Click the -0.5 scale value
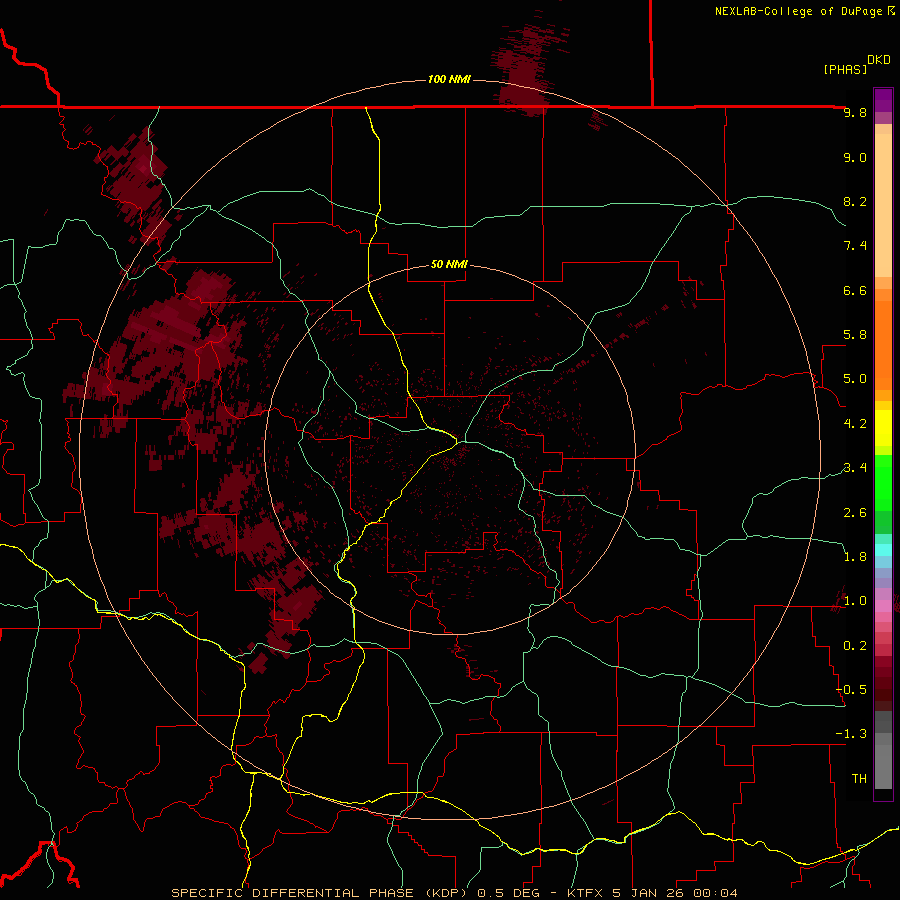 [851, 690]
